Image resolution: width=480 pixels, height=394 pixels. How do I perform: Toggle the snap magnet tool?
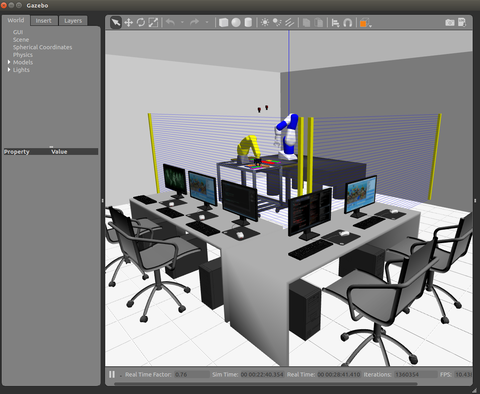tap(348, 22)
